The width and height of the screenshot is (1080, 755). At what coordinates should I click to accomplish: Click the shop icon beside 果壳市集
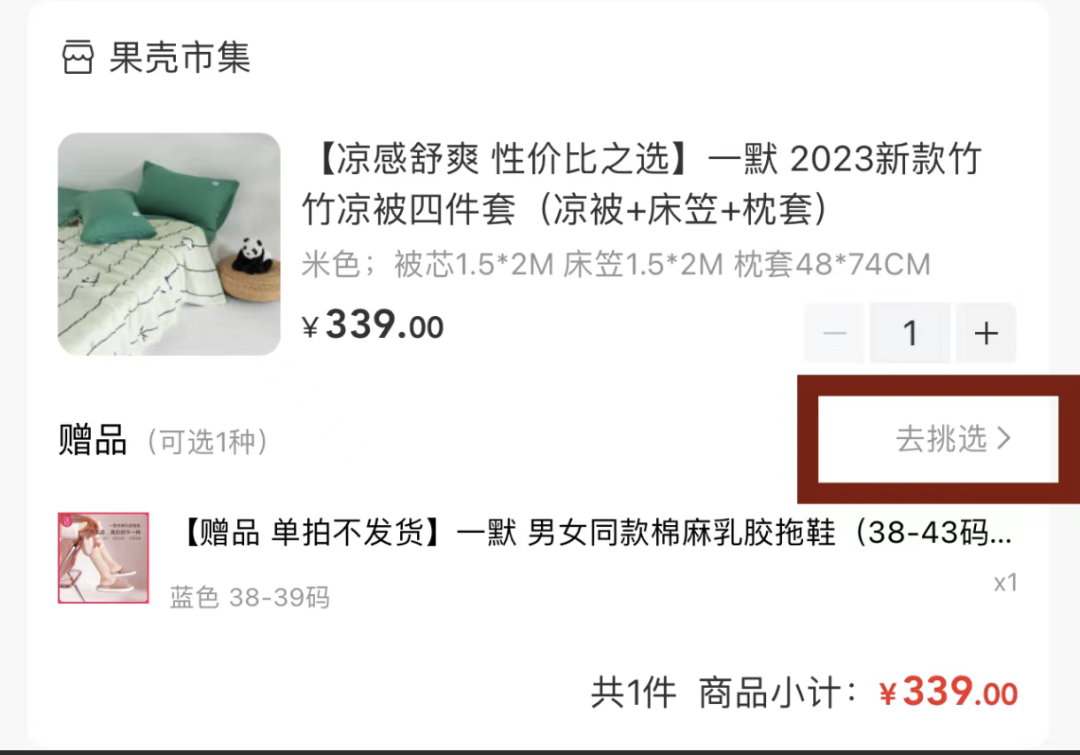(77, 56)
